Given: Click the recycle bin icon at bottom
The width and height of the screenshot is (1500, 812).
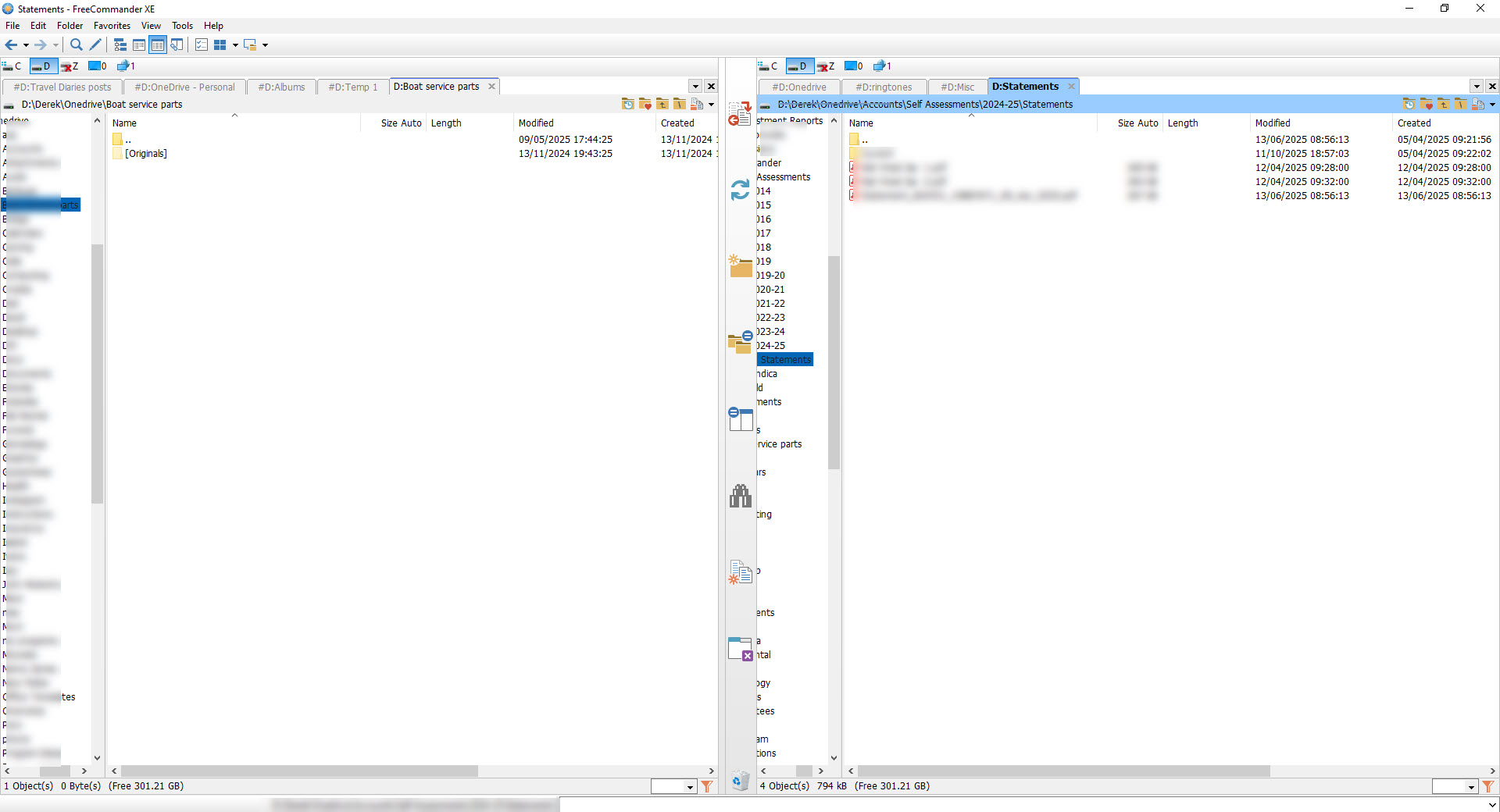Looking at the screenshot, I should [740, 780].
